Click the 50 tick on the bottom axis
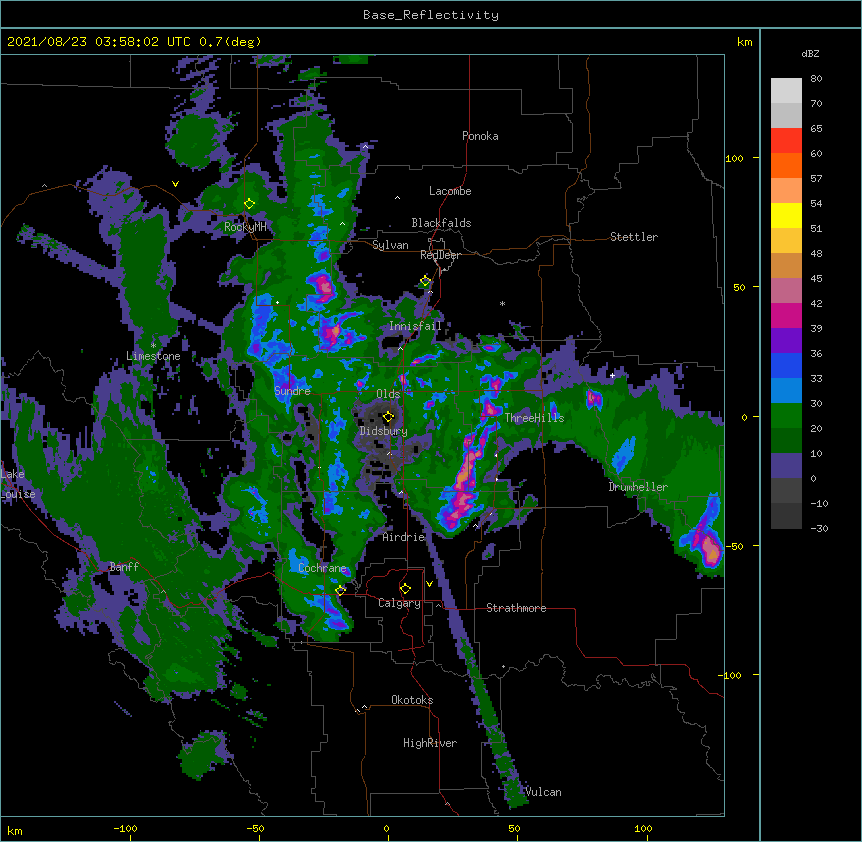Image resolution: width=862 pixels, height=842 pixels. click(x=515, y=829)
